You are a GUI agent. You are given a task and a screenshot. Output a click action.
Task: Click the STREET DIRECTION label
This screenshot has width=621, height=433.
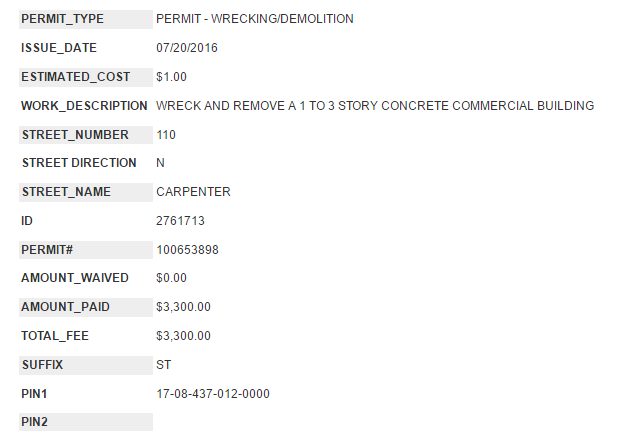pyautogui.click(x=79, y=163)
